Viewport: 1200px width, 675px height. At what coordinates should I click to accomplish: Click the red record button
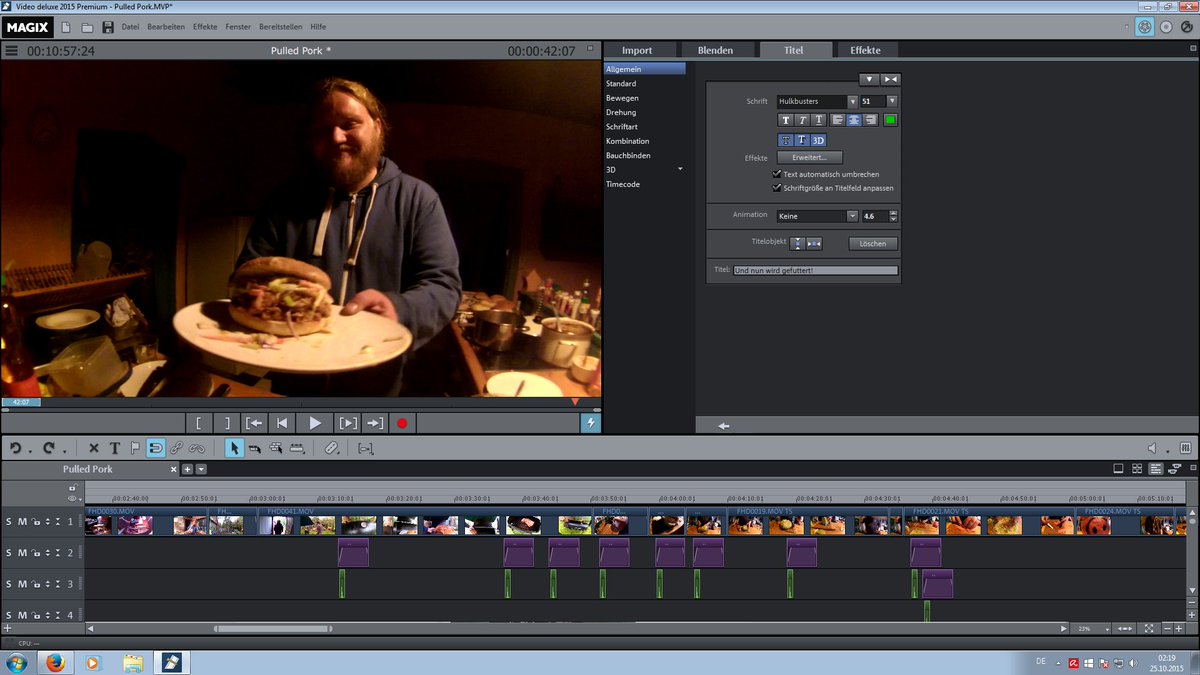pyautogui.click(x=402, y=423)
